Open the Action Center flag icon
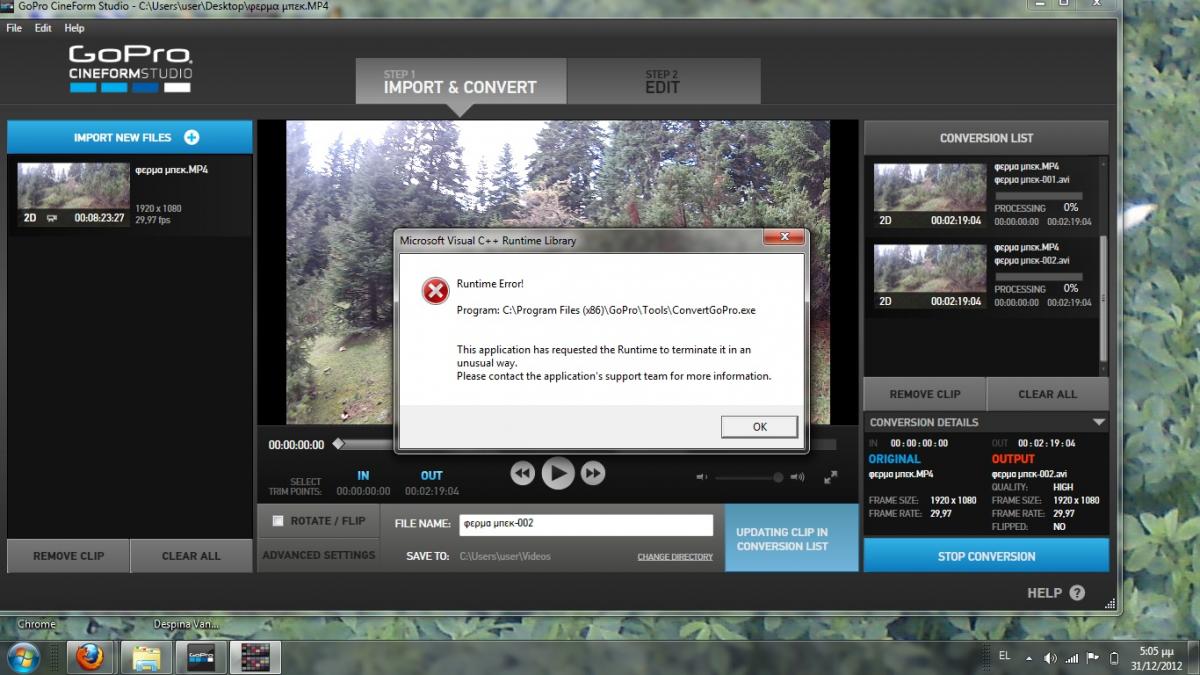 [x=1093, y=658]
